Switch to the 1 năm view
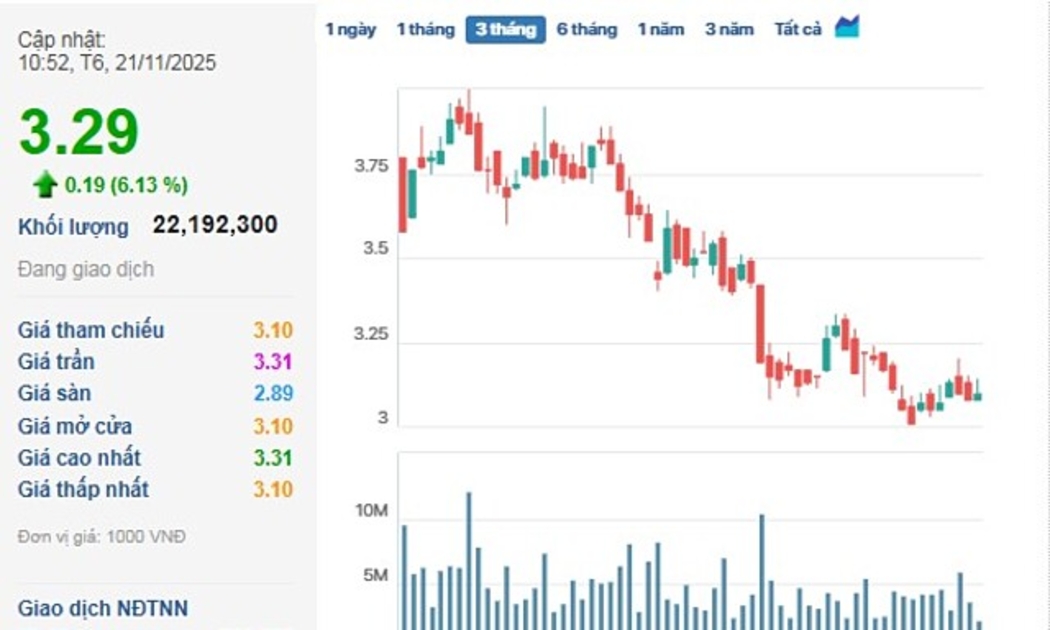The image size is (1050, 630). point(661,29)
